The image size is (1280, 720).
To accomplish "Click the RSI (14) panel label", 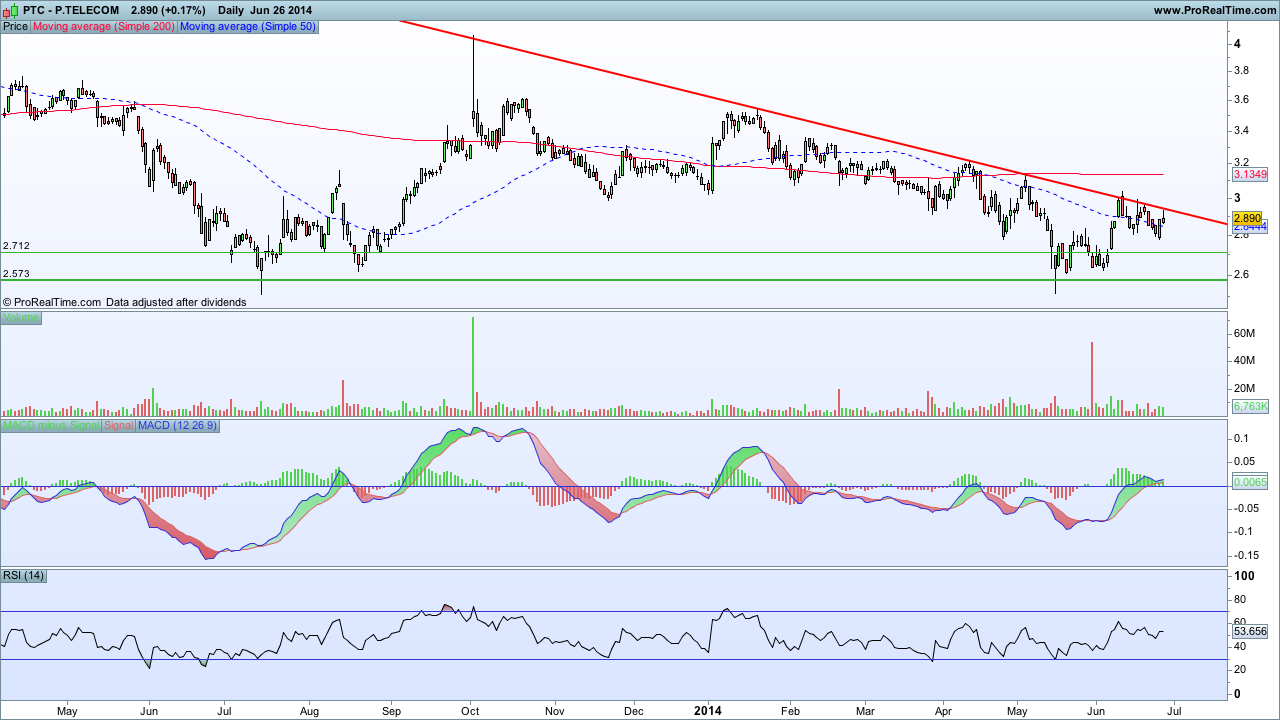I will point(24,575).
